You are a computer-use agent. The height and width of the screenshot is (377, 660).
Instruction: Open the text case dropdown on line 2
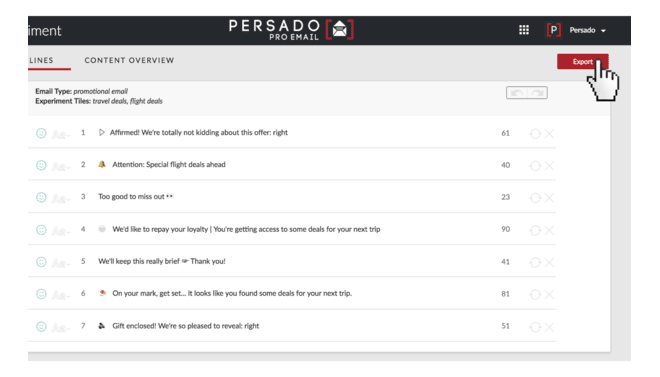(x=61, y=166)
